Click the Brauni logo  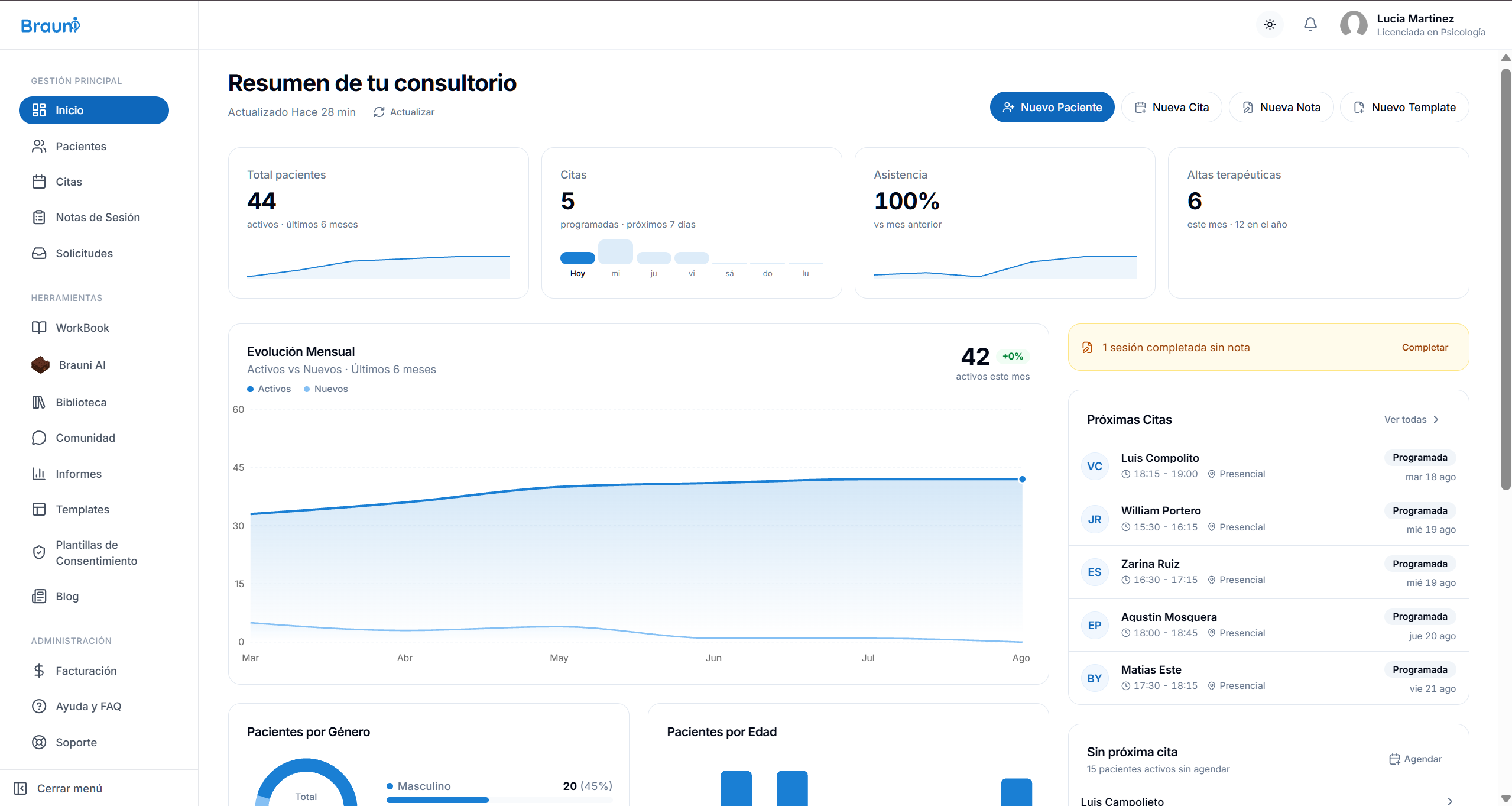click(x=50, y=25)
